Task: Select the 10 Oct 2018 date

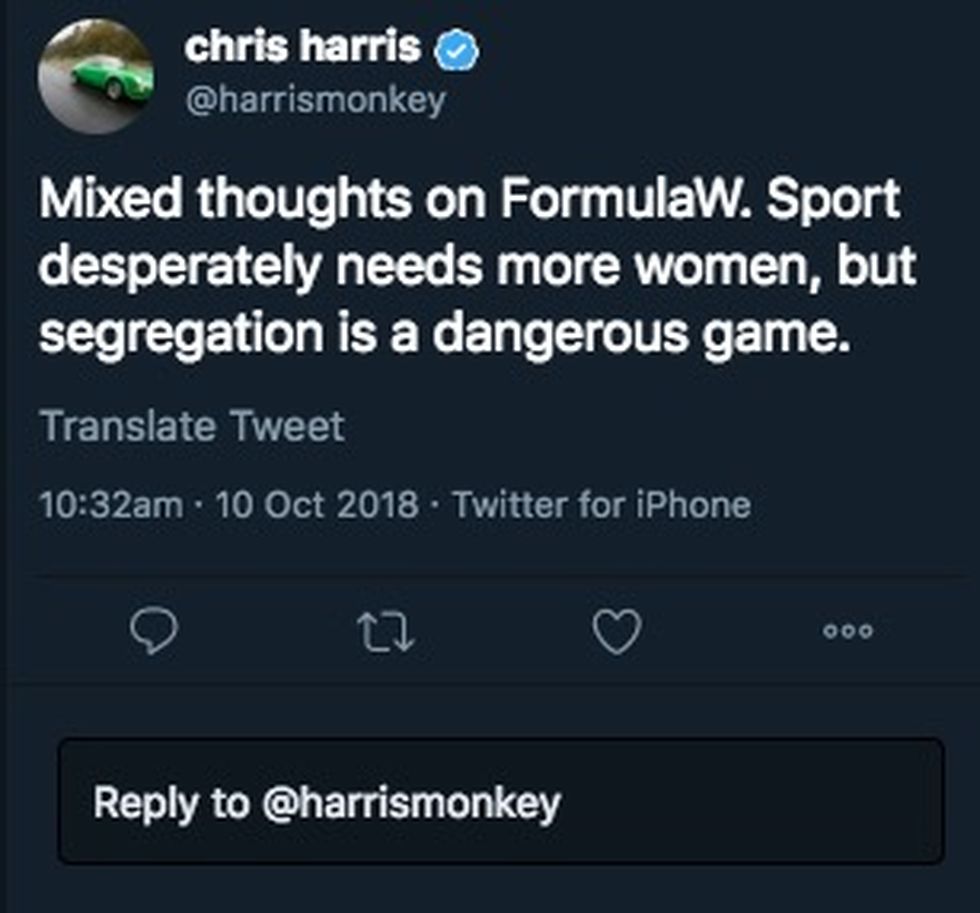Action: pos(317,505)
